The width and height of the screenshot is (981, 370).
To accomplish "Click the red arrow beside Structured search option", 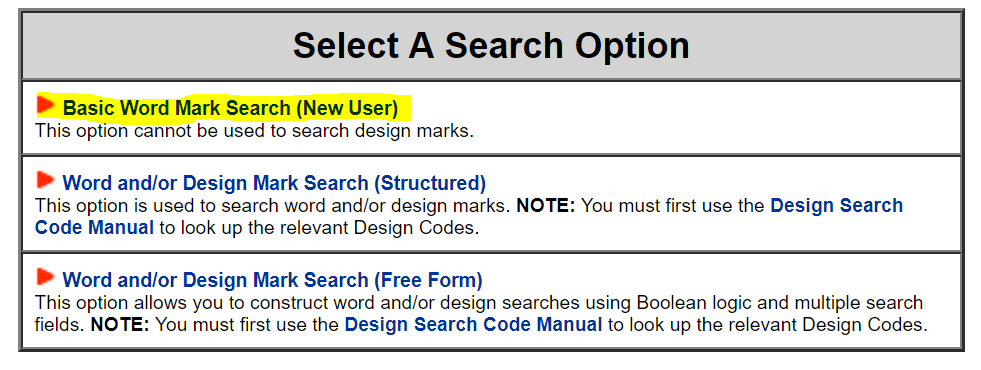I will click(46, 180).
